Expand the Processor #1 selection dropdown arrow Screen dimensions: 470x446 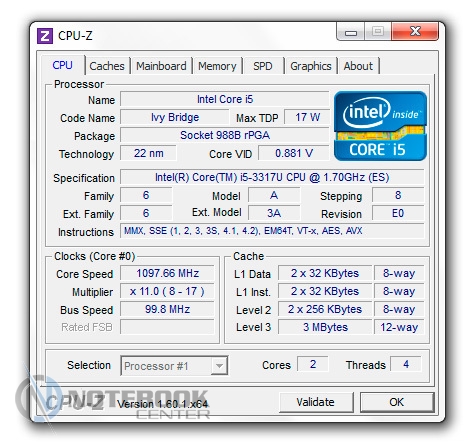219,366
